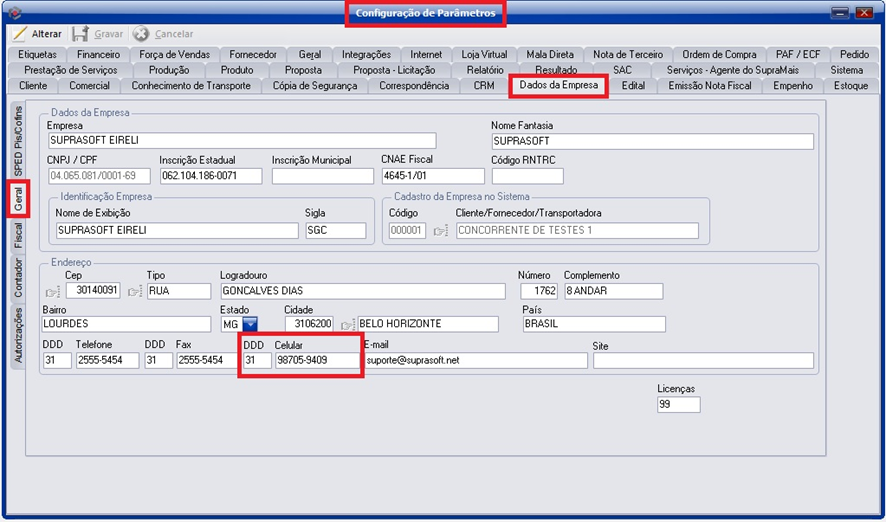Open the SPED Pis/Cofins side tab
The height and width of the screenshot is (522, 886).
click(x=18, y=141)
